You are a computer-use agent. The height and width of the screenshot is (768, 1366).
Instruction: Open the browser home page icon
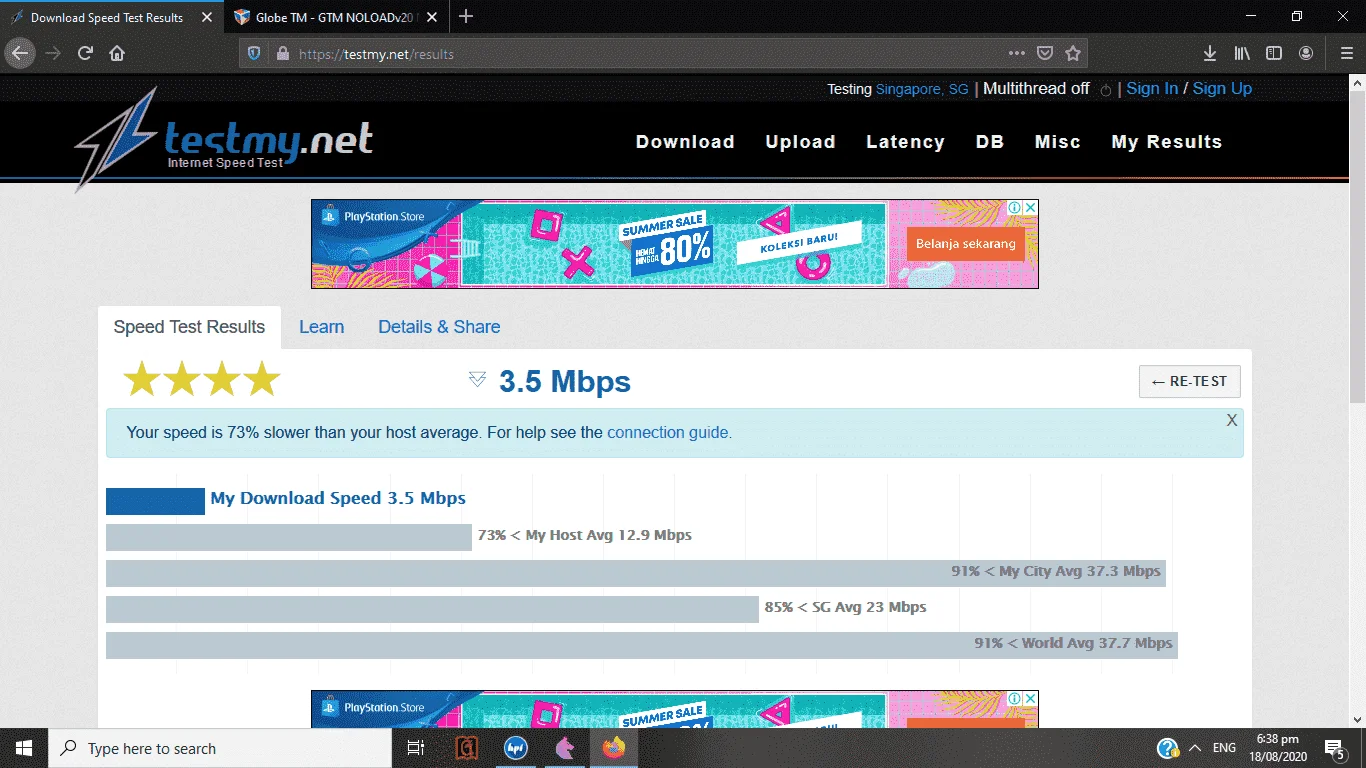coord(117,53)
